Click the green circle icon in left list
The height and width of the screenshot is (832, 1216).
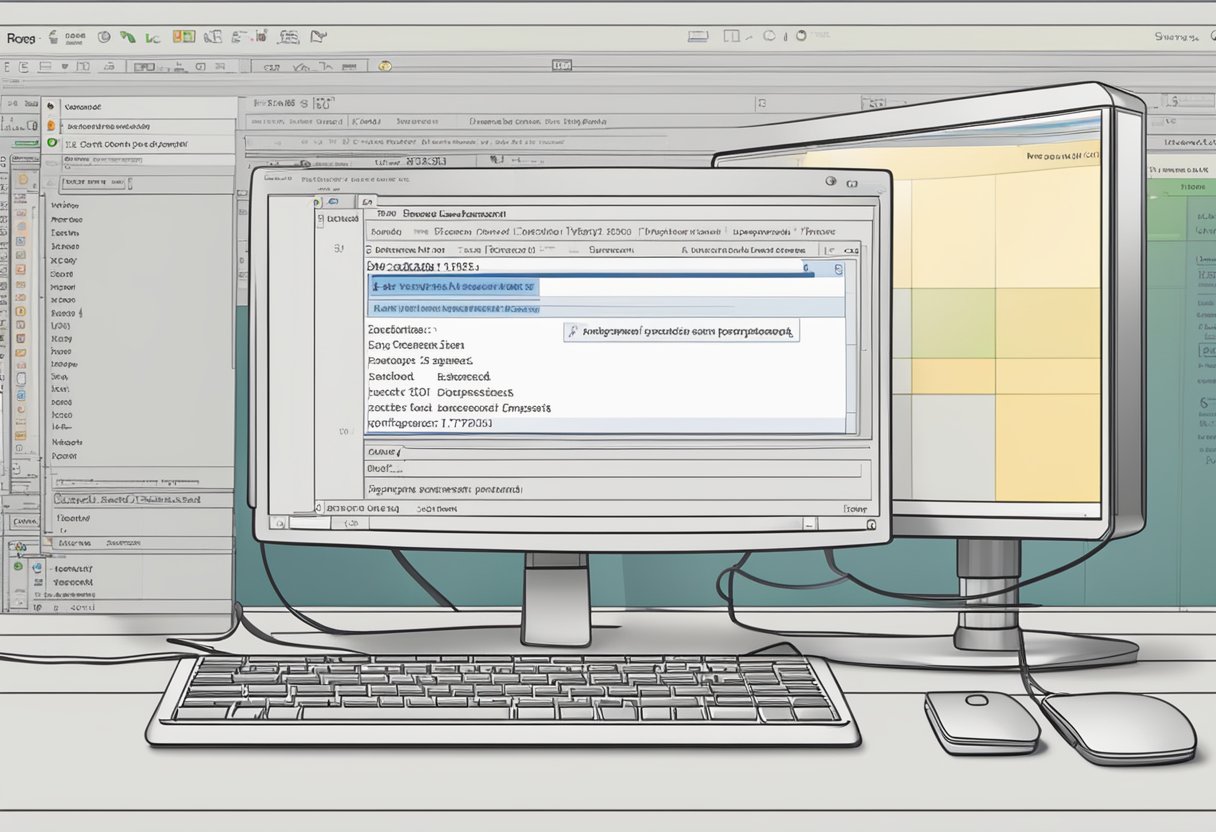(x=51, y=143)
